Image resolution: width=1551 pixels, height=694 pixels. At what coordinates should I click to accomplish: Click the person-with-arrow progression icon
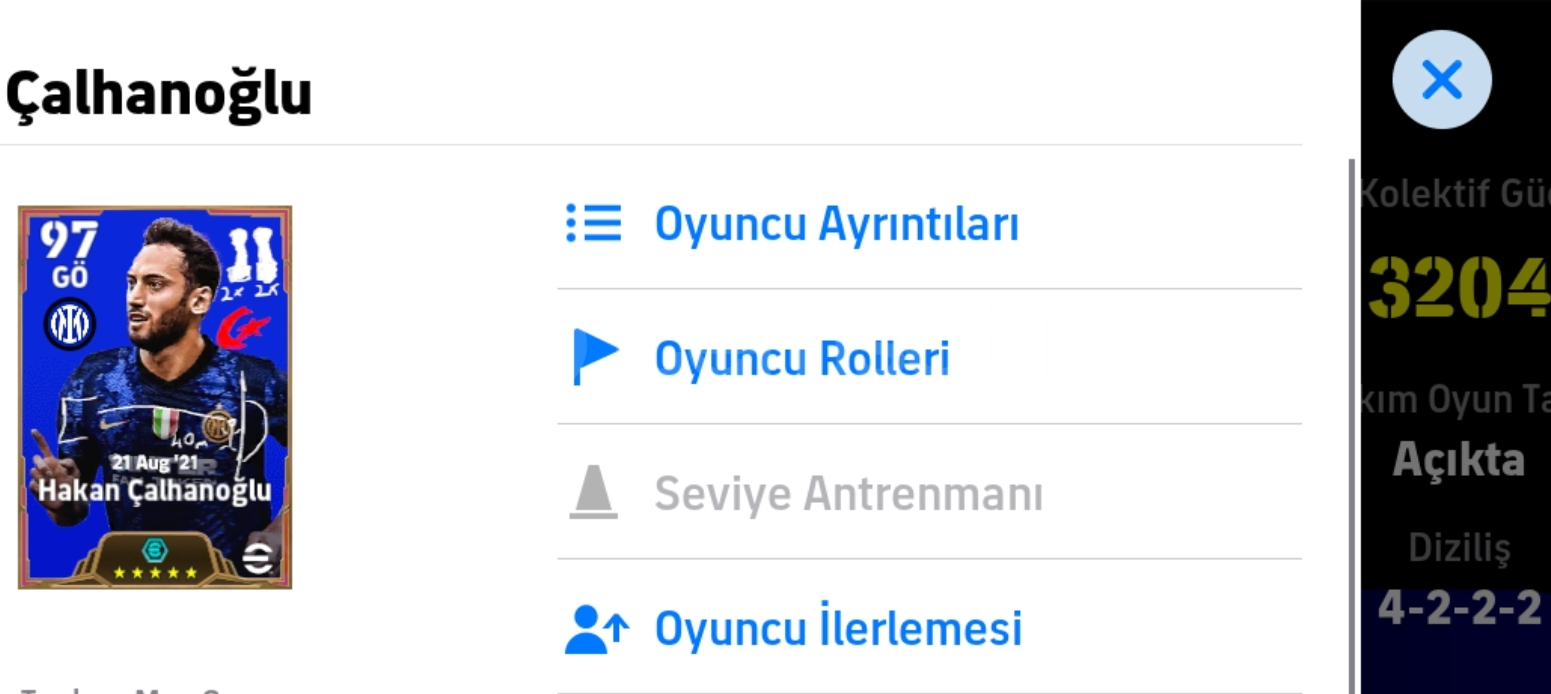(596, 628)
